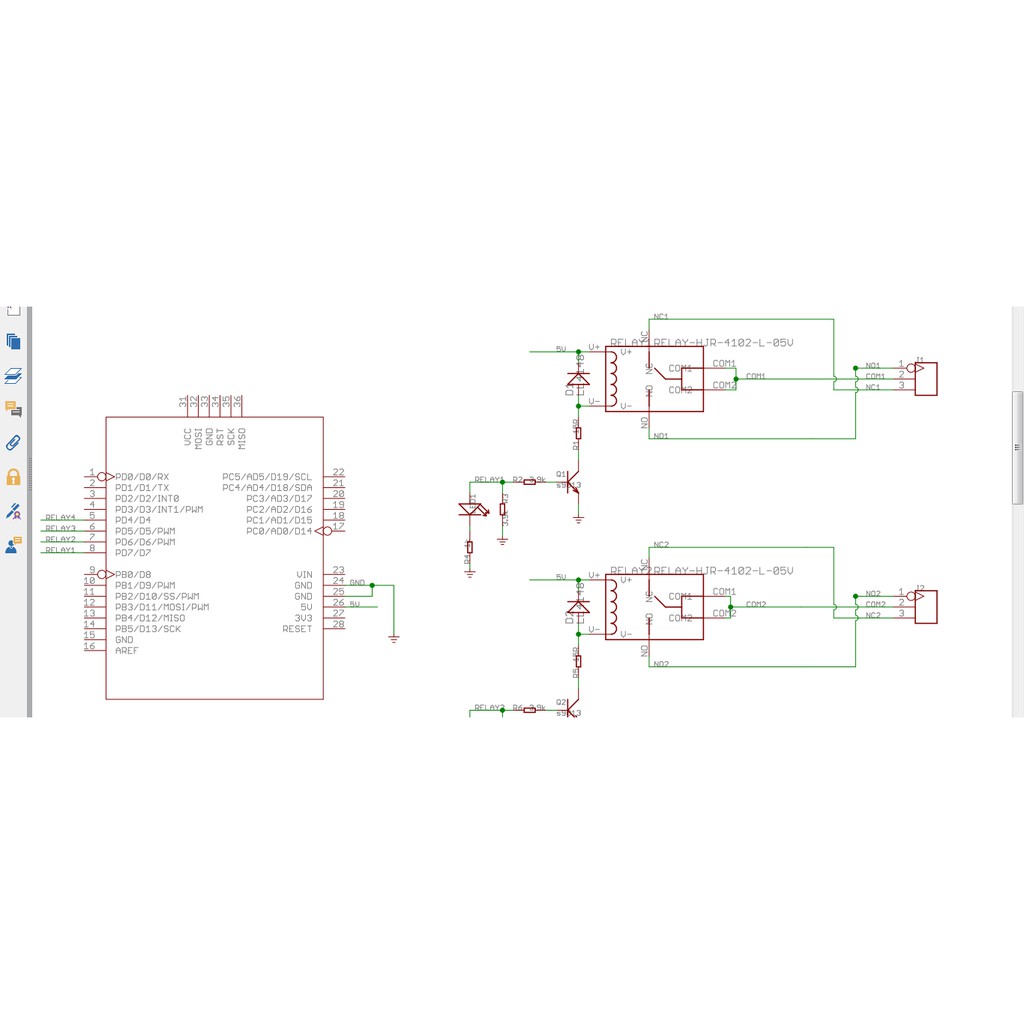1024x1024 pixels.
Task: Click the 3V3 pin label
Action: [303, 618]
